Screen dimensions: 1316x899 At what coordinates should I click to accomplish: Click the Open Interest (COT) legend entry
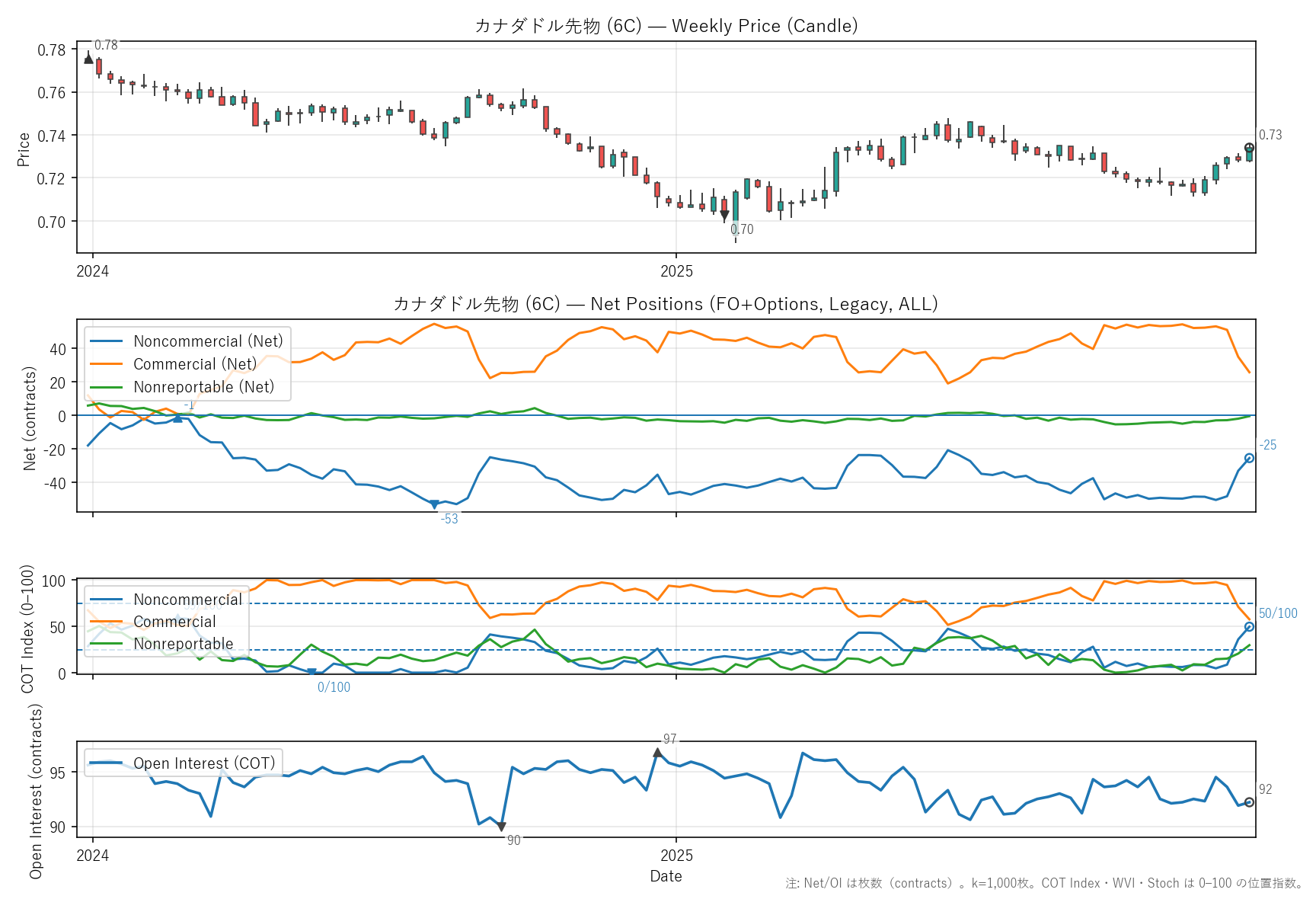pos(203,763)
